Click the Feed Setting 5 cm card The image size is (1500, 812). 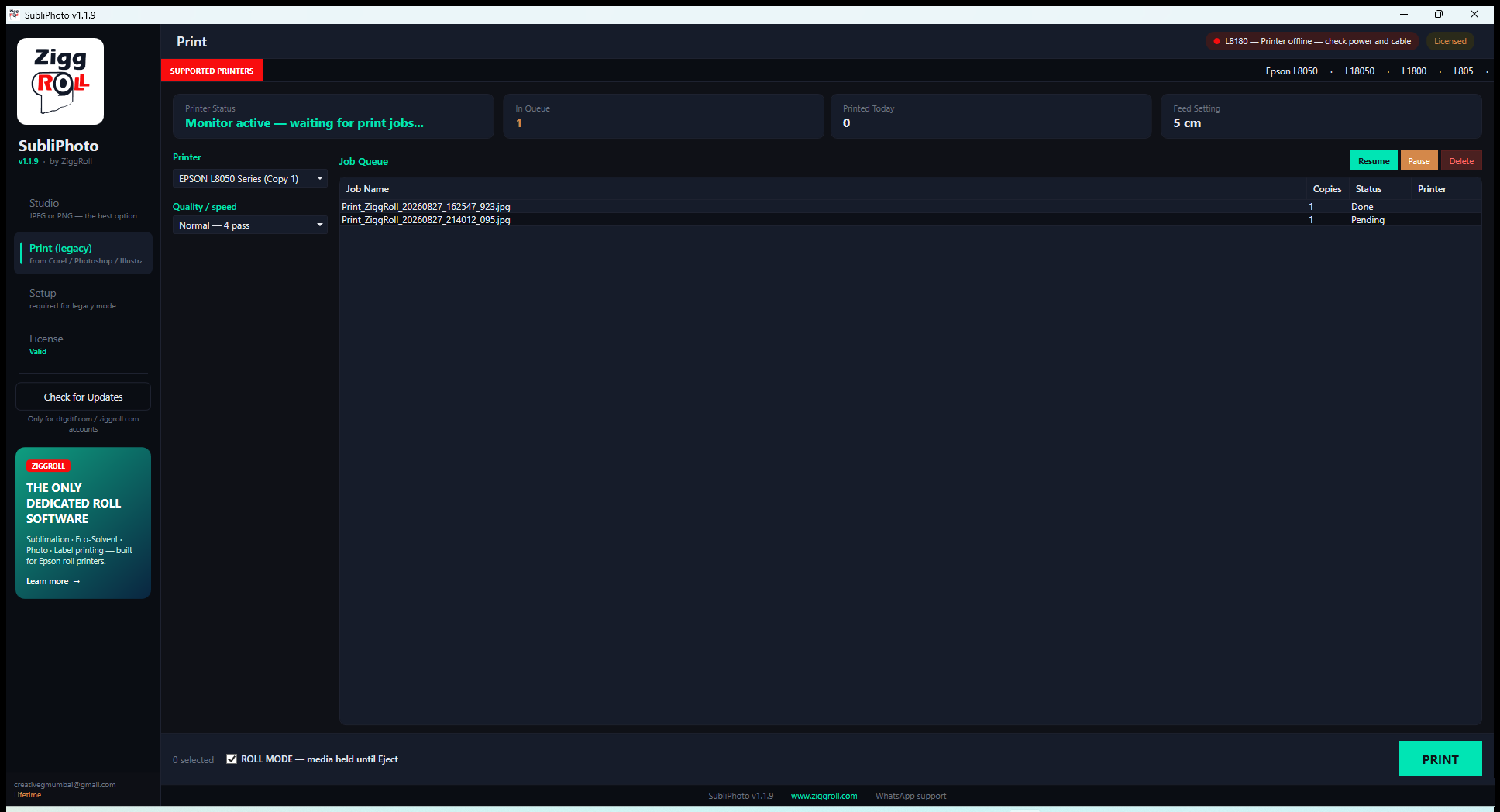pos(1321,116)
